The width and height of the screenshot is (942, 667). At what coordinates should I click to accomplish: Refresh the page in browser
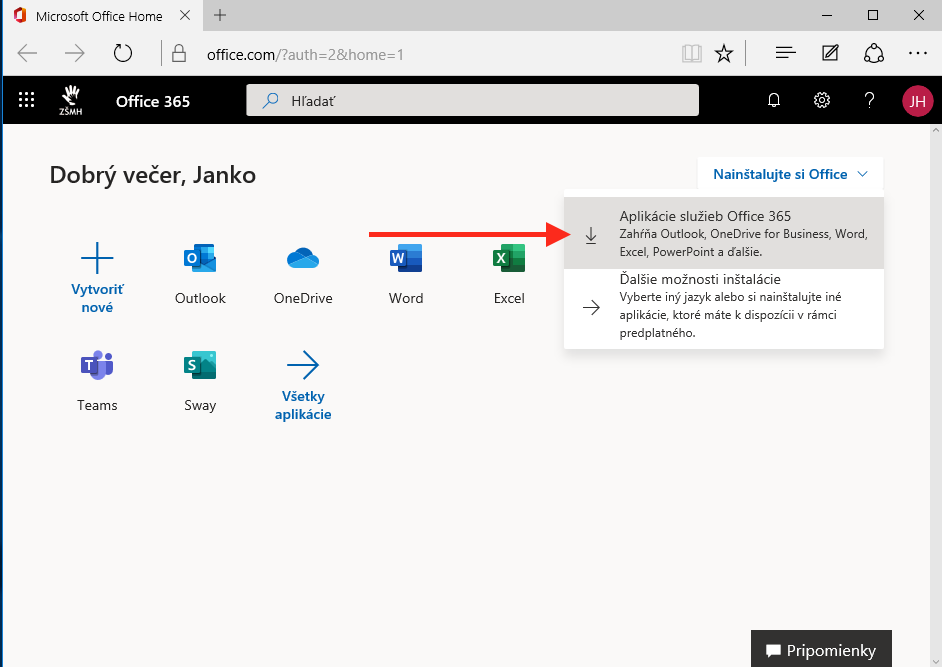pyautogui.click(x=122, y=53)
